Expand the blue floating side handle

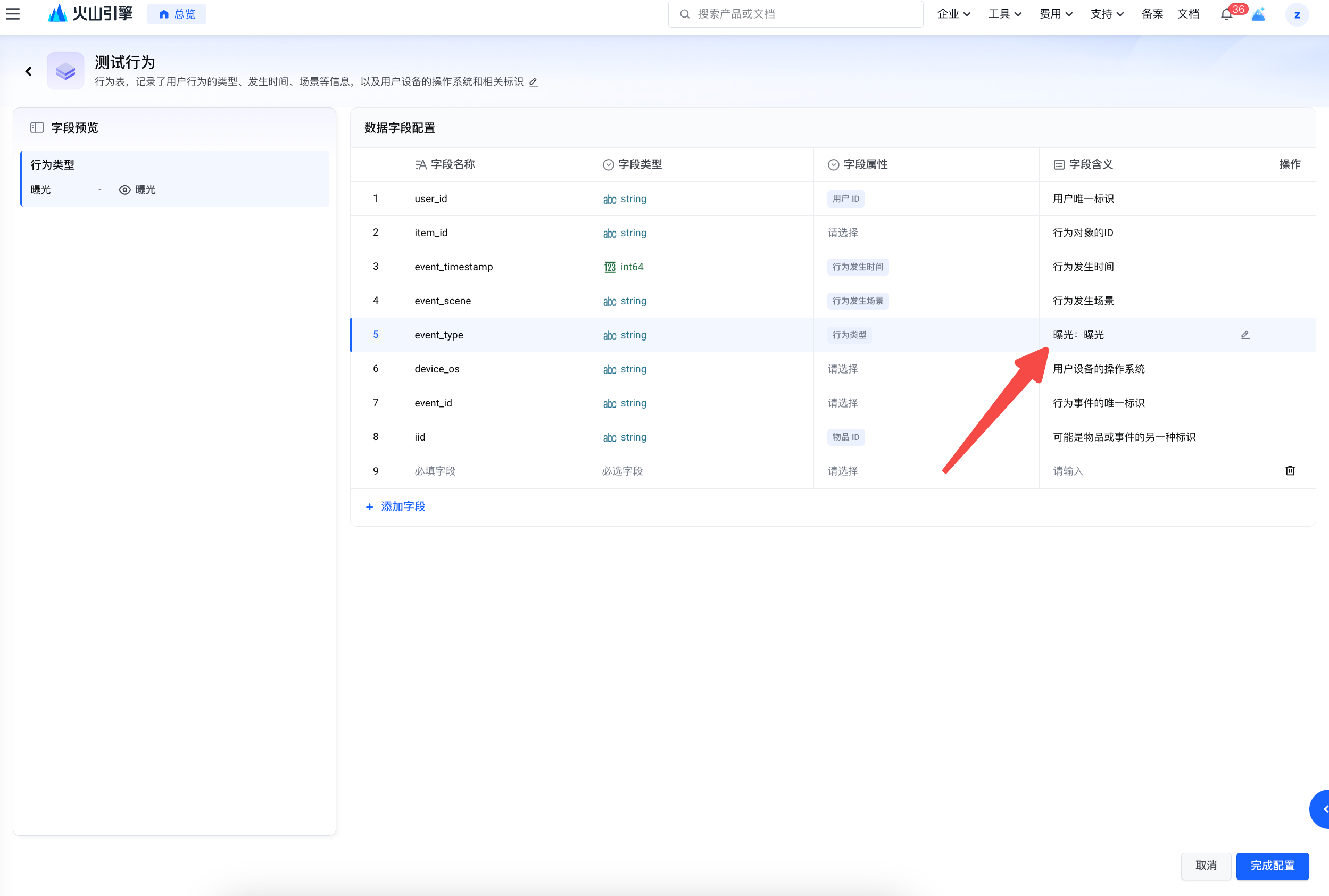pos(1322,809)
